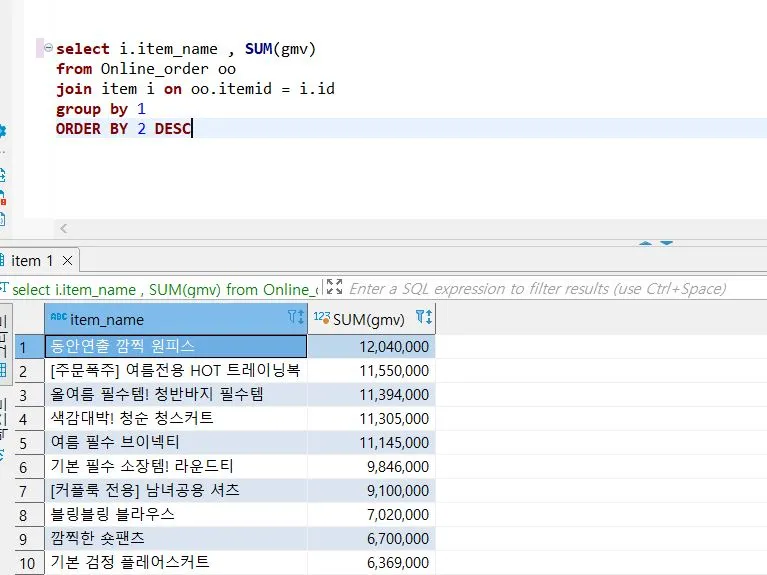The width and height of the screenshot is (767, 575).
Task: Click the value 6,369,000
Action: [x=398, y=562]
